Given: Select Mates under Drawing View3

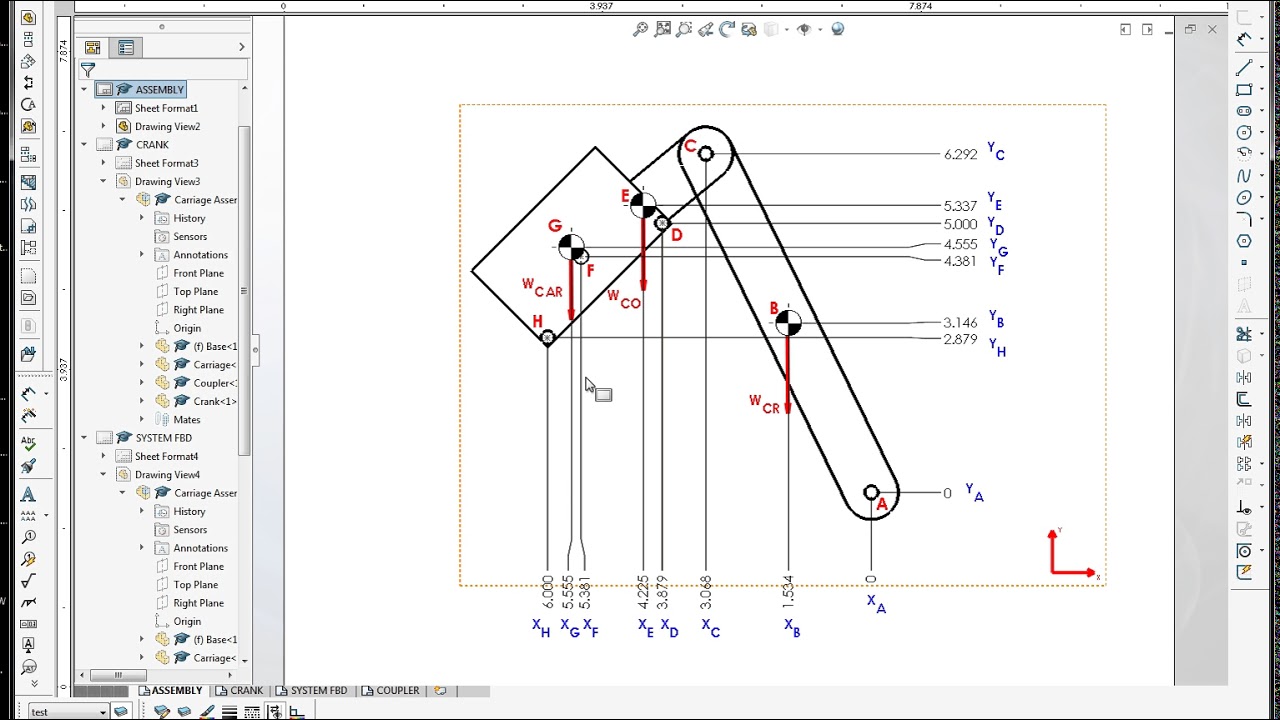Looking at the screenshot, I should (x=187, y=420).
